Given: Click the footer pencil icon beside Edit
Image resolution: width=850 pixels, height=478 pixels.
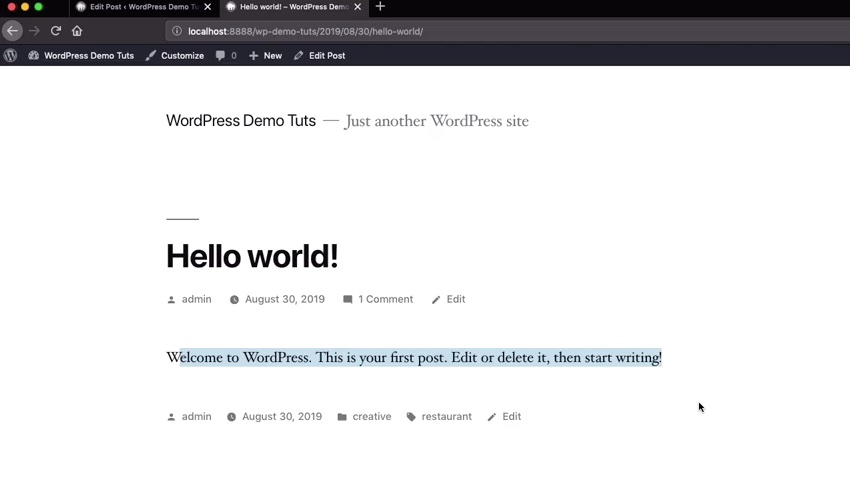Looking at the screenshot, I should tap(492, 417).
